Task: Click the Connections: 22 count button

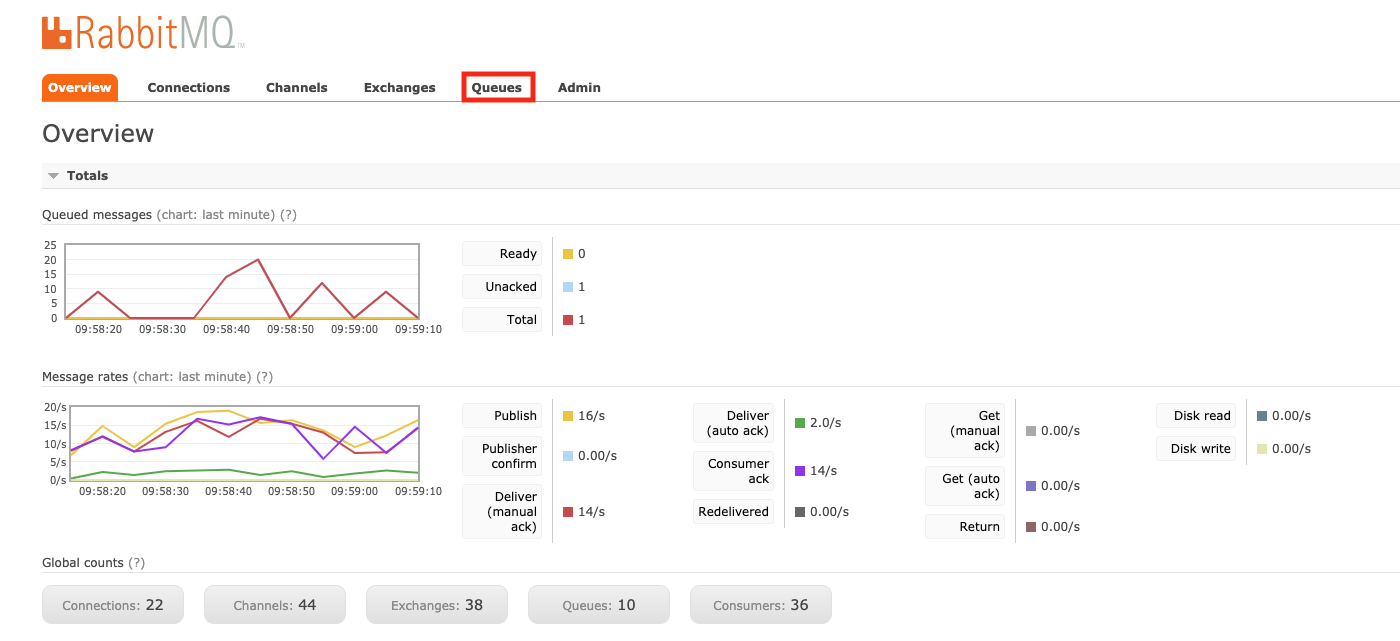Action: pos(113,605)
